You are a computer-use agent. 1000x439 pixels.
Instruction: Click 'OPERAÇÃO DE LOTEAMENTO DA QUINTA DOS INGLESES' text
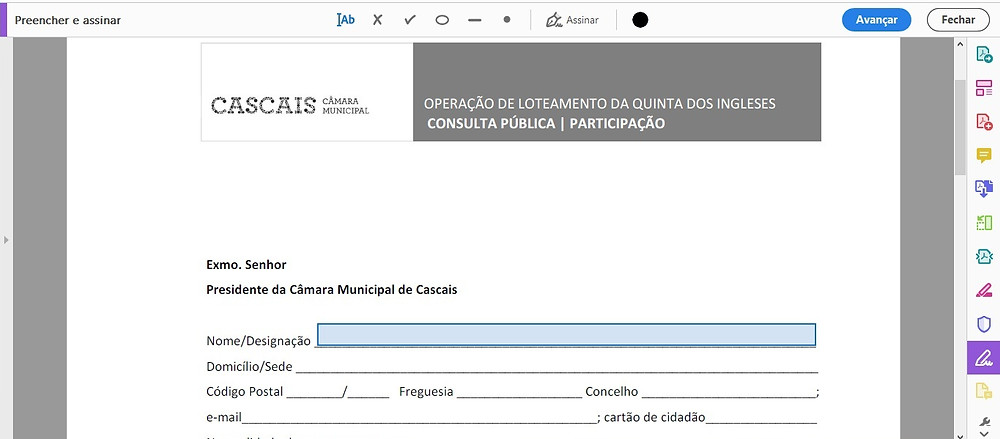[600, 103]
